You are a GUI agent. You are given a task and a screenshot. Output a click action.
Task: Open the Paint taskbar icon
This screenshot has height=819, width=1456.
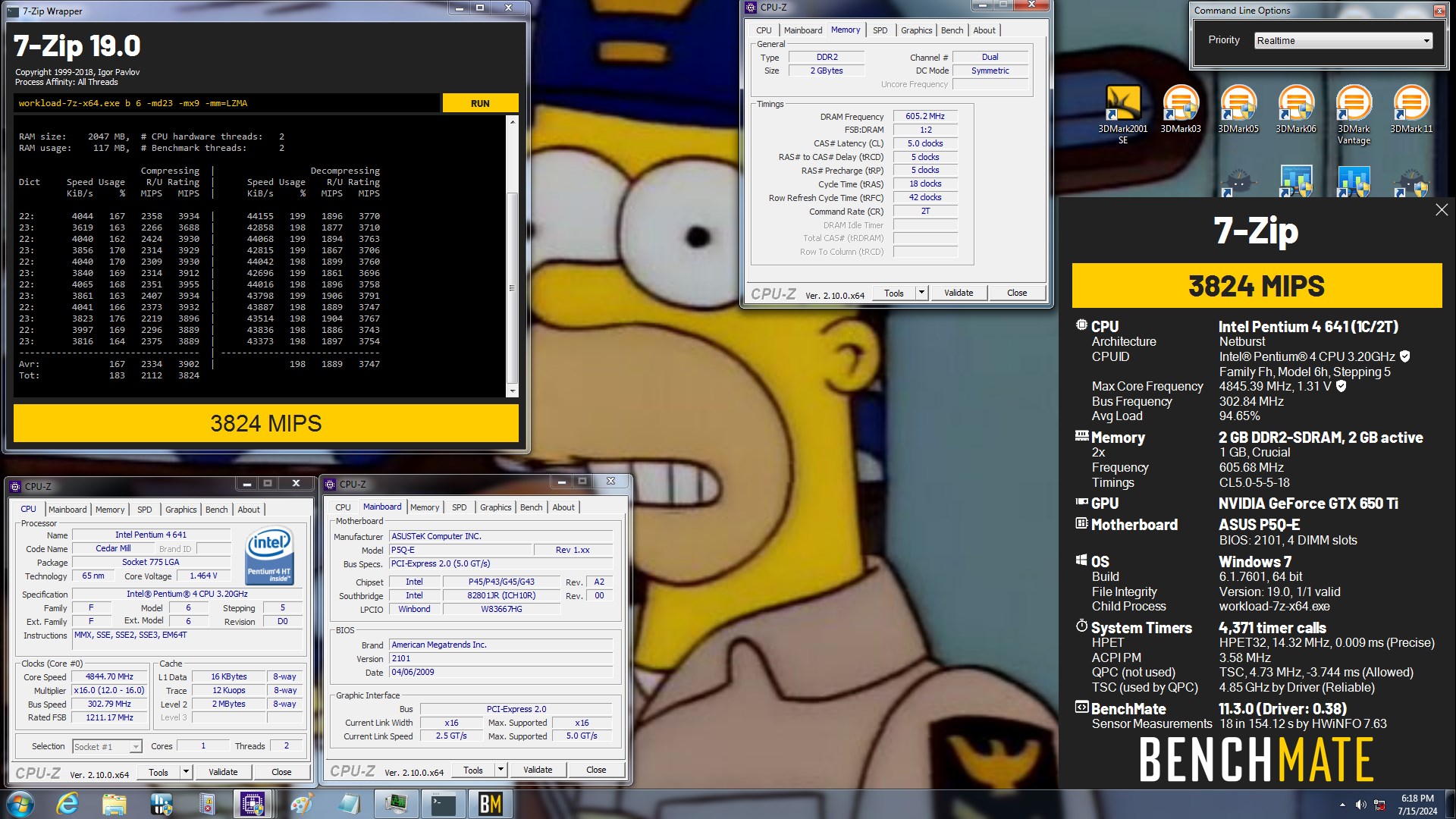[302, 804]
